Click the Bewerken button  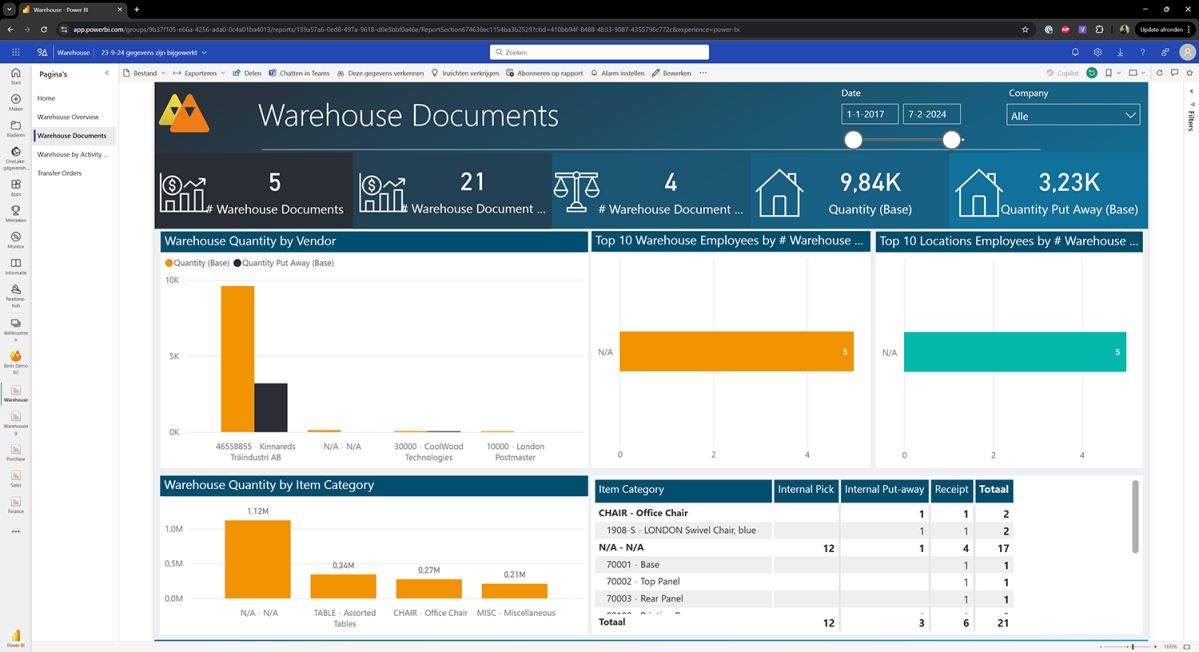[x=671, y=73]
